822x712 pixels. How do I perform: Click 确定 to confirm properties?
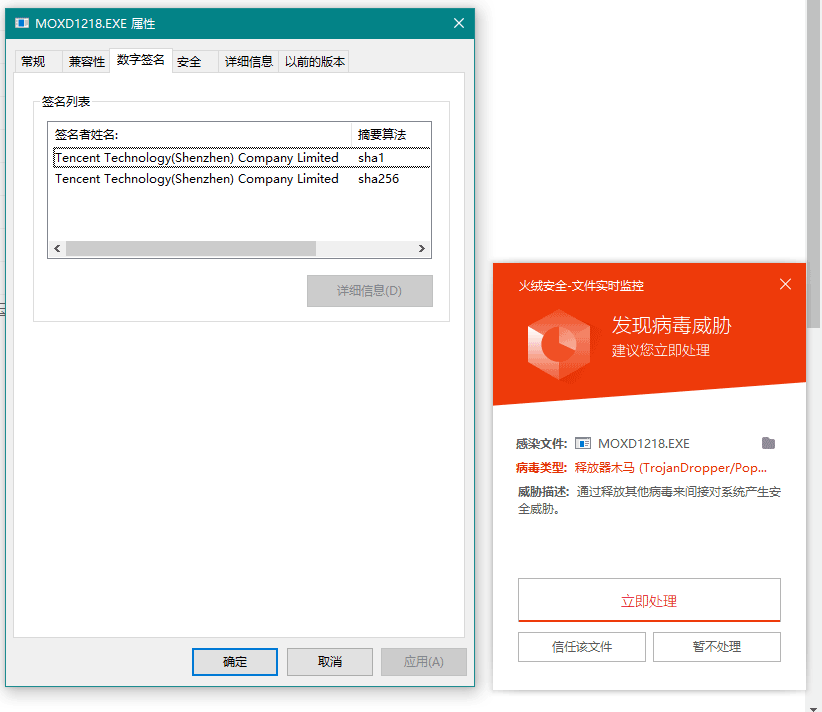point(234,661)
